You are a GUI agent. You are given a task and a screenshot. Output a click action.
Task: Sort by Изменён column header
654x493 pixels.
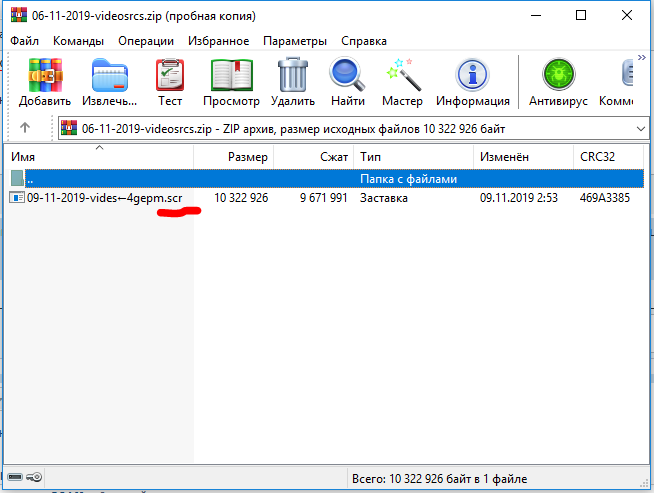coord(523,157)
